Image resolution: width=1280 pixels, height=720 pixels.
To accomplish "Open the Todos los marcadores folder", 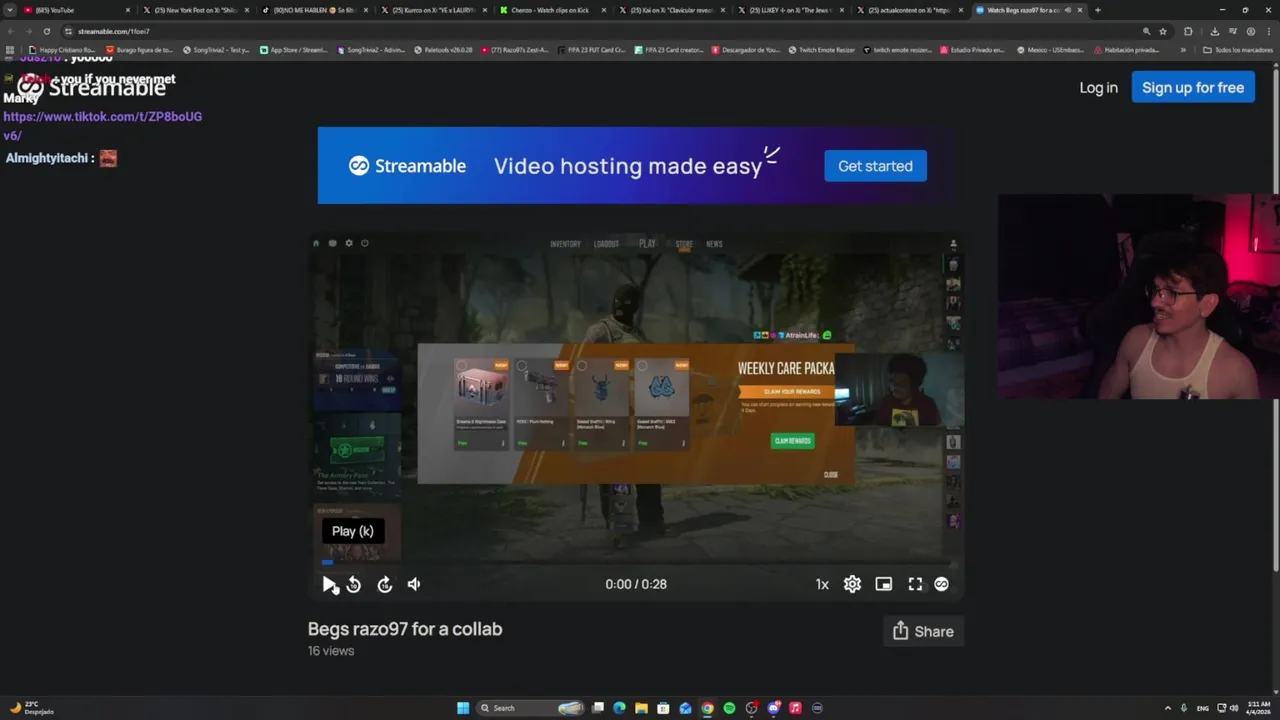I will pos(1238,49).
